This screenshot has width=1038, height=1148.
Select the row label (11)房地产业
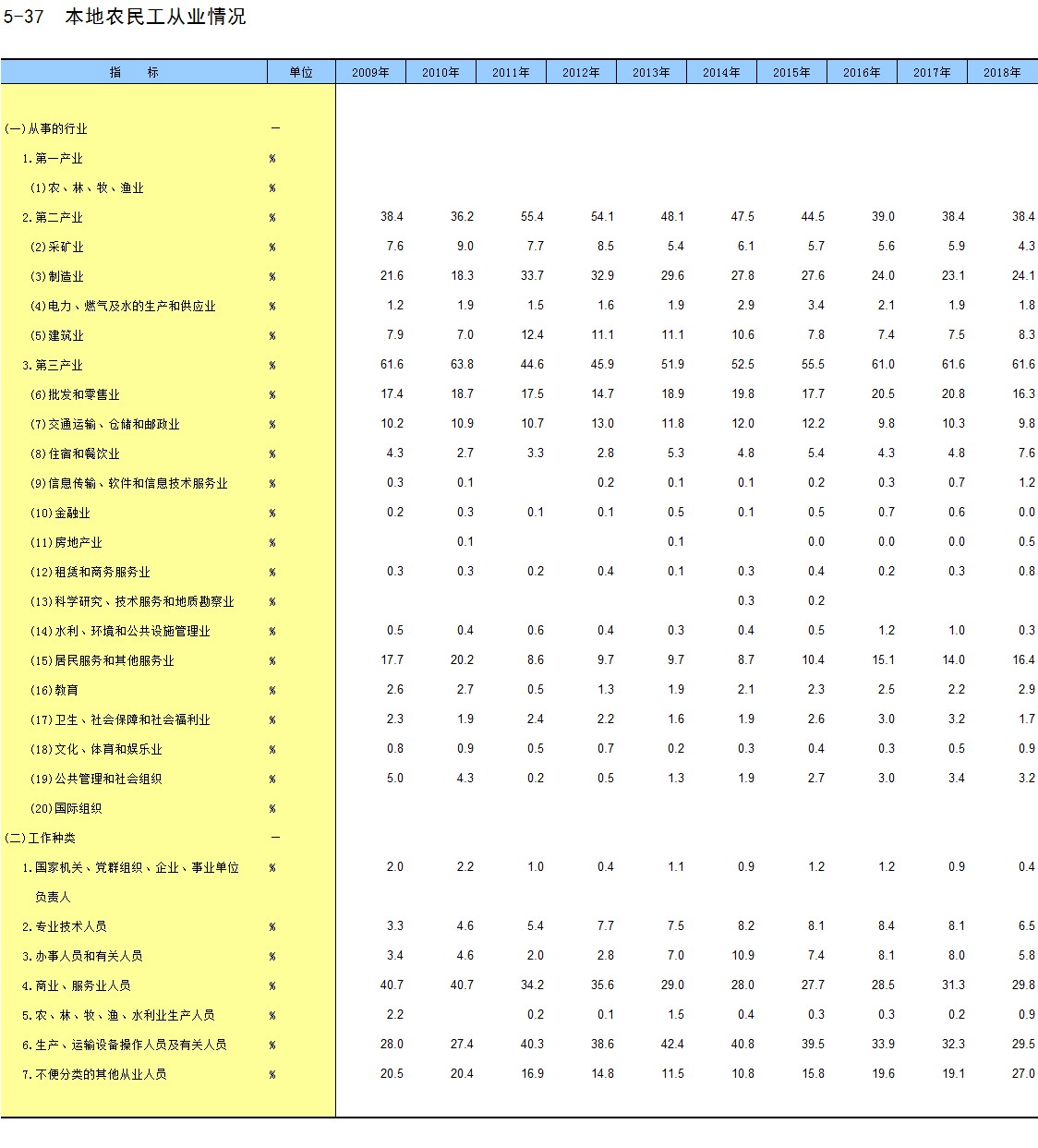[x=66, y=542]
